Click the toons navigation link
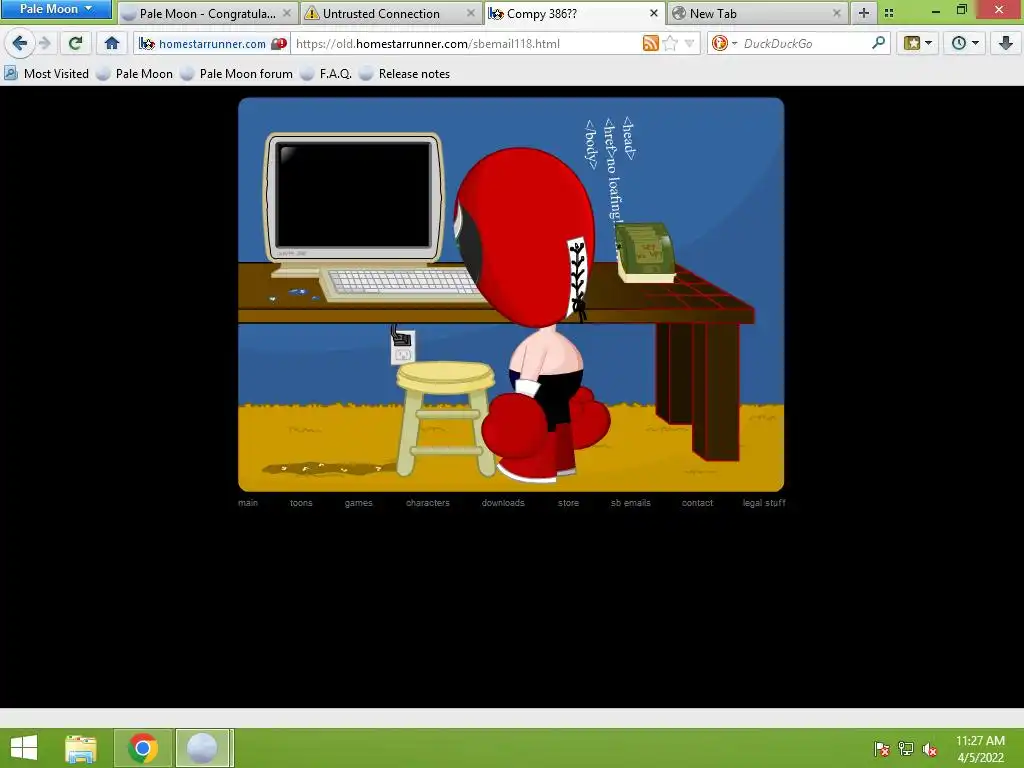The width and height of the screenshot is (1024, 768). (x=301, y=503)
